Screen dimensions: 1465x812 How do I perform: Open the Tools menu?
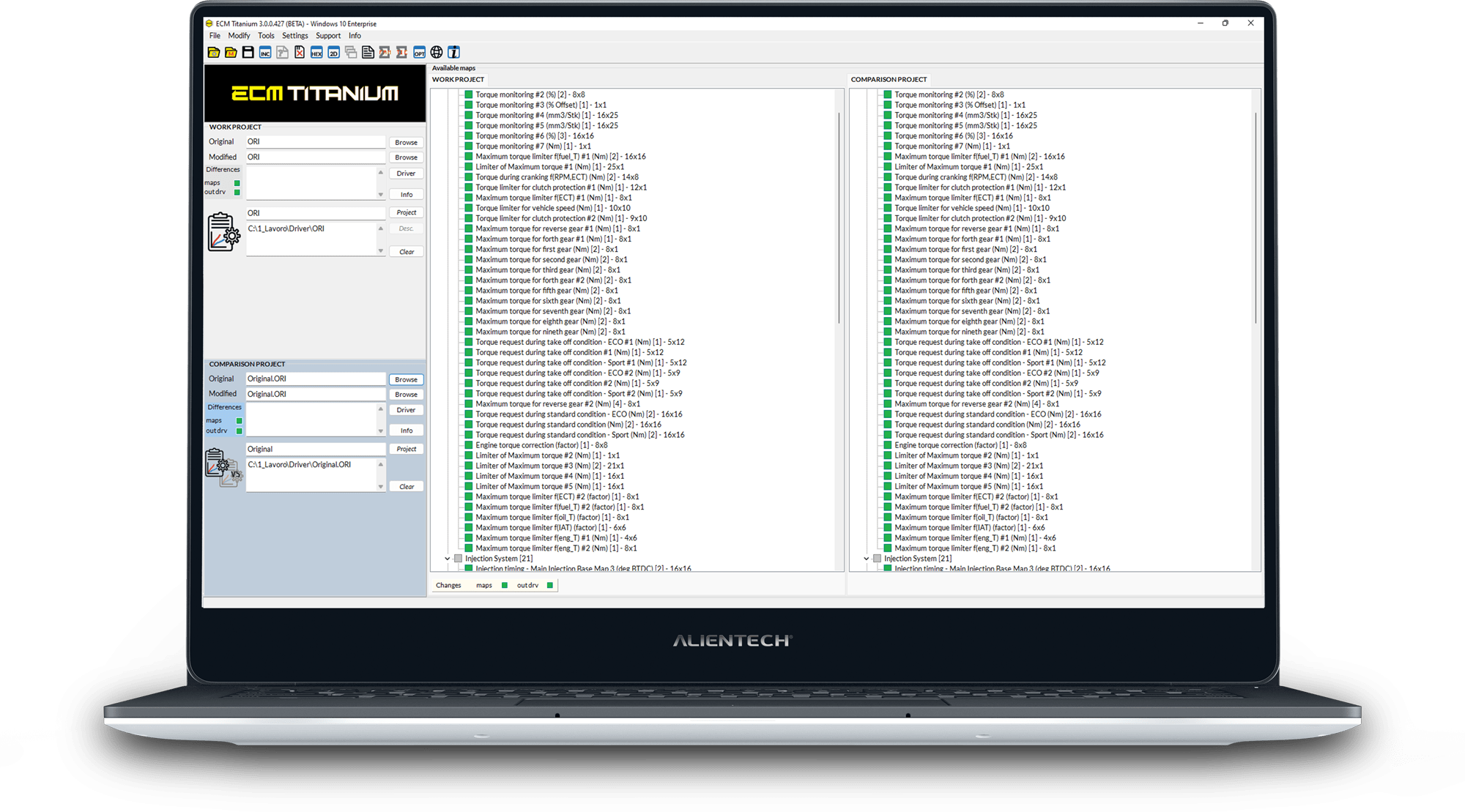[x=266, y=35]
